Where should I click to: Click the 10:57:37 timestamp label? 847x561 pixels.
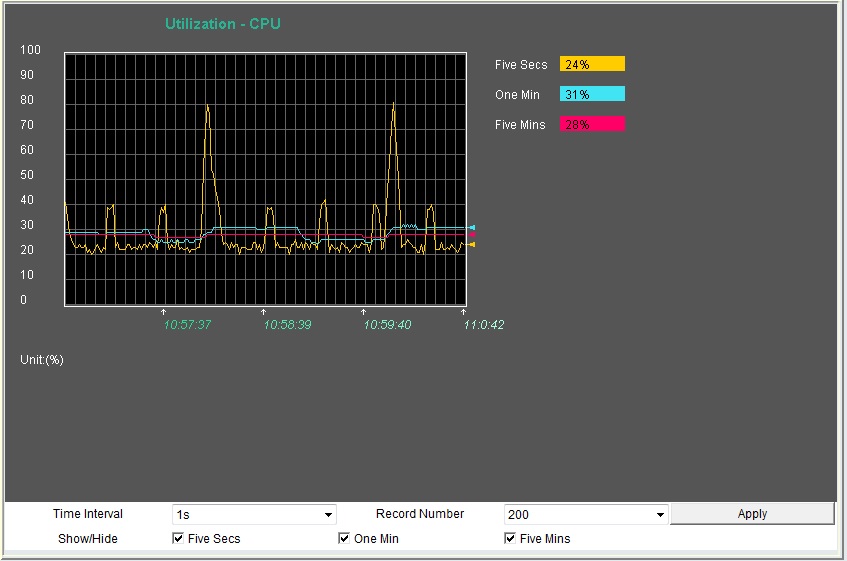click(x=187, y=325)
